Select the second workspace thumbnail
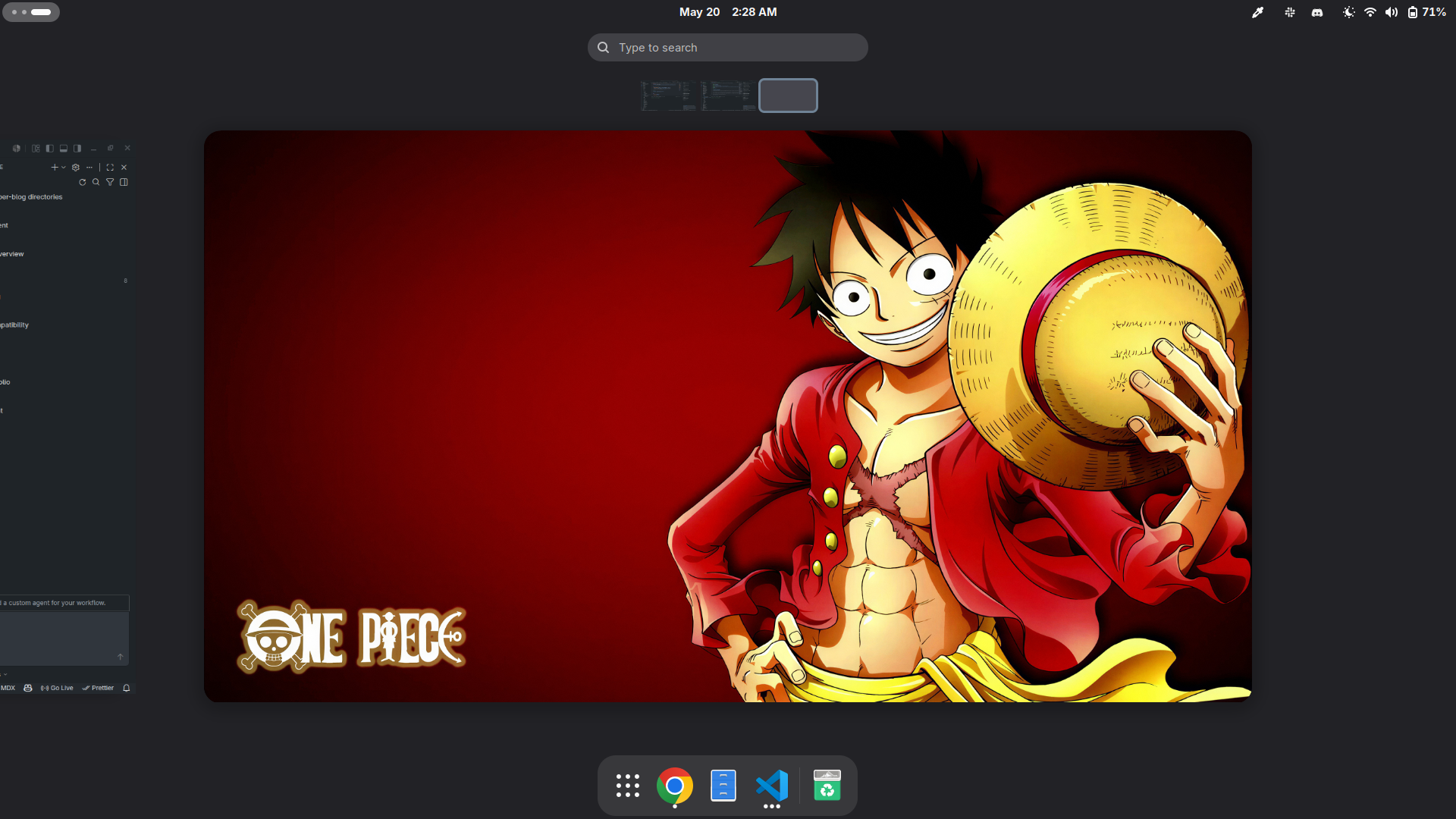1456x819 pixels. coord(728,96)
